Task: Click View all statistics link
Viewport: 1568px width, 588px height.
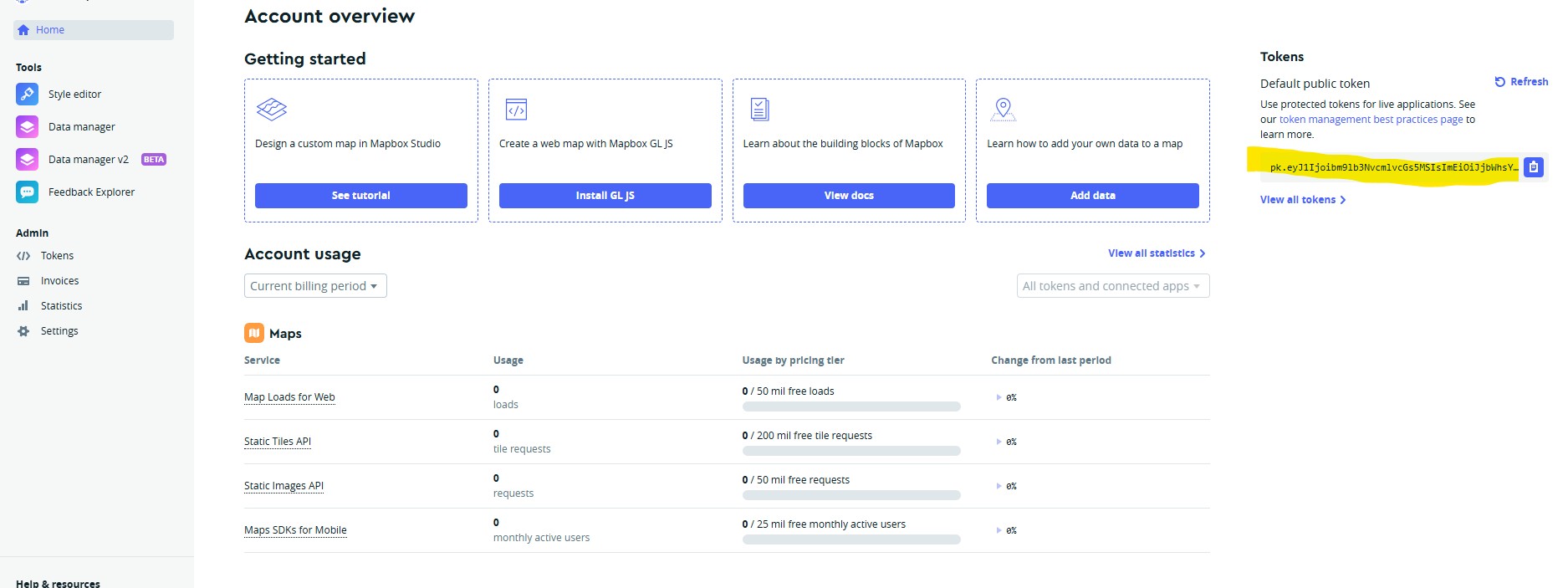Action: (1156, 253)
